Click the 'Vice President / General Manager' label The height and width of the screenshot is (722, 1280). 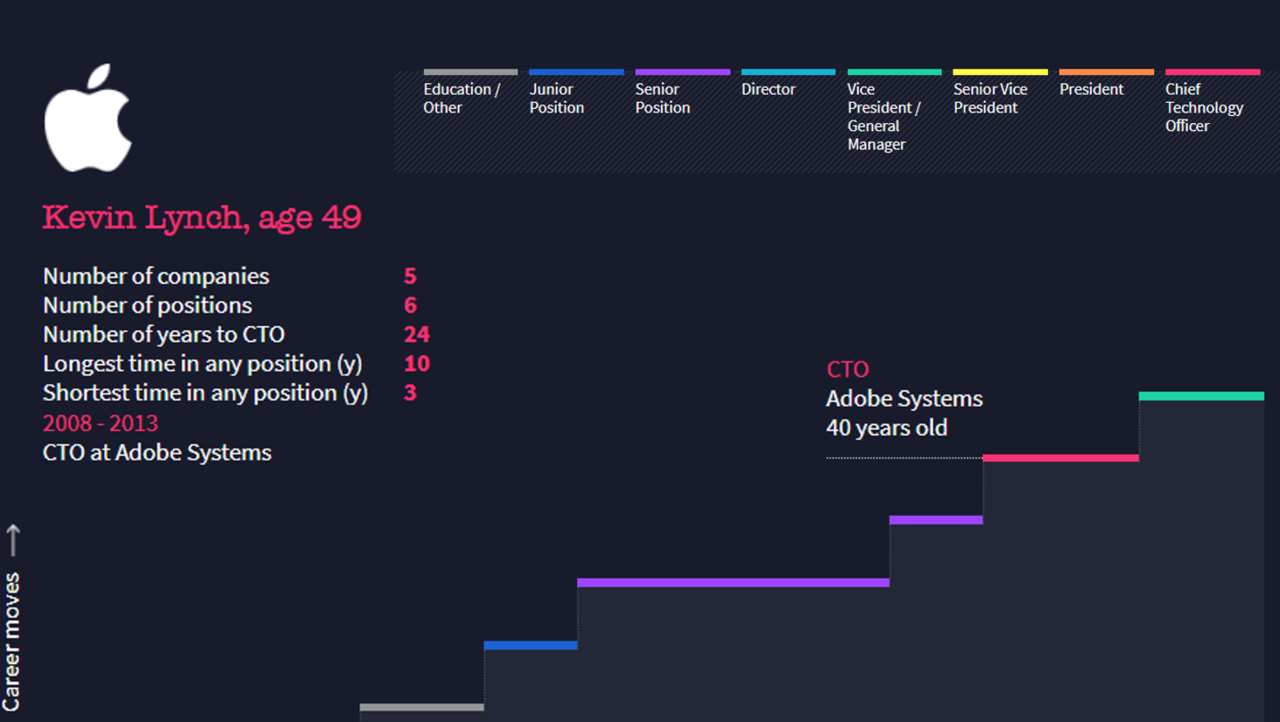point(884,117)
